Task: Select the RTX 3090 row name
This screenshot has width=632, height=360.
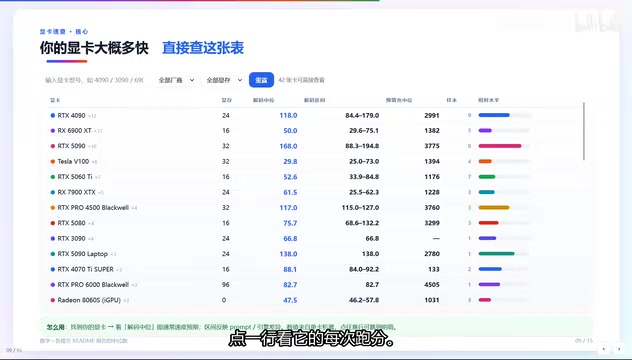Action: pos(71,238)
